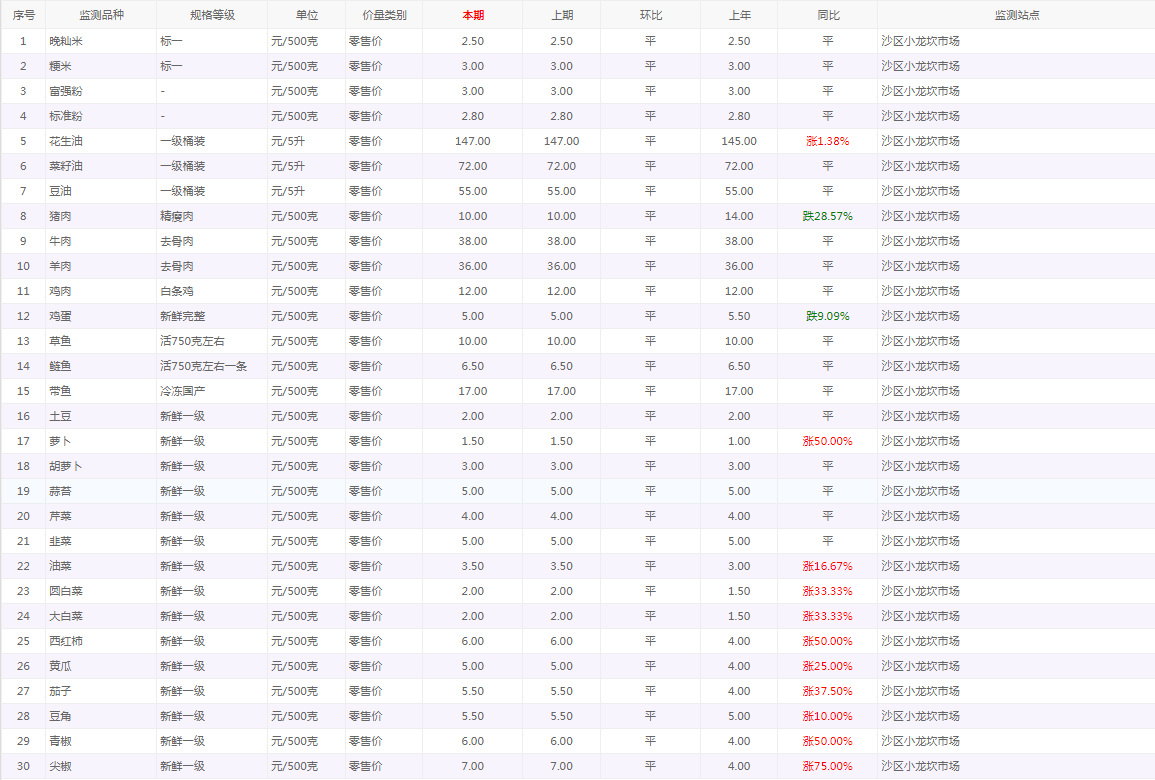Click the 序号 column header
Viewport: 1155px width, 780px height.
(23, 15)
